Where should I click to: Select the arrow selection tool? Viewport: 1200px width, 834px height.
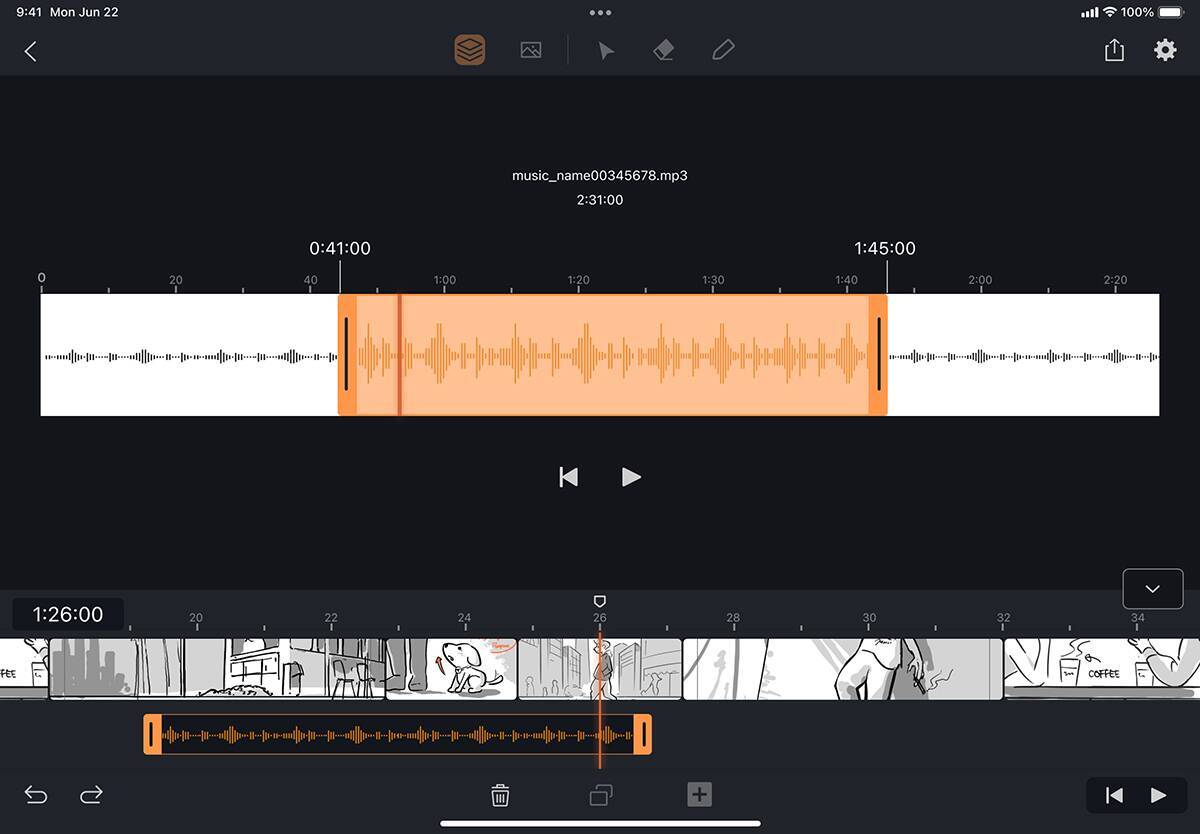[606, 51]
